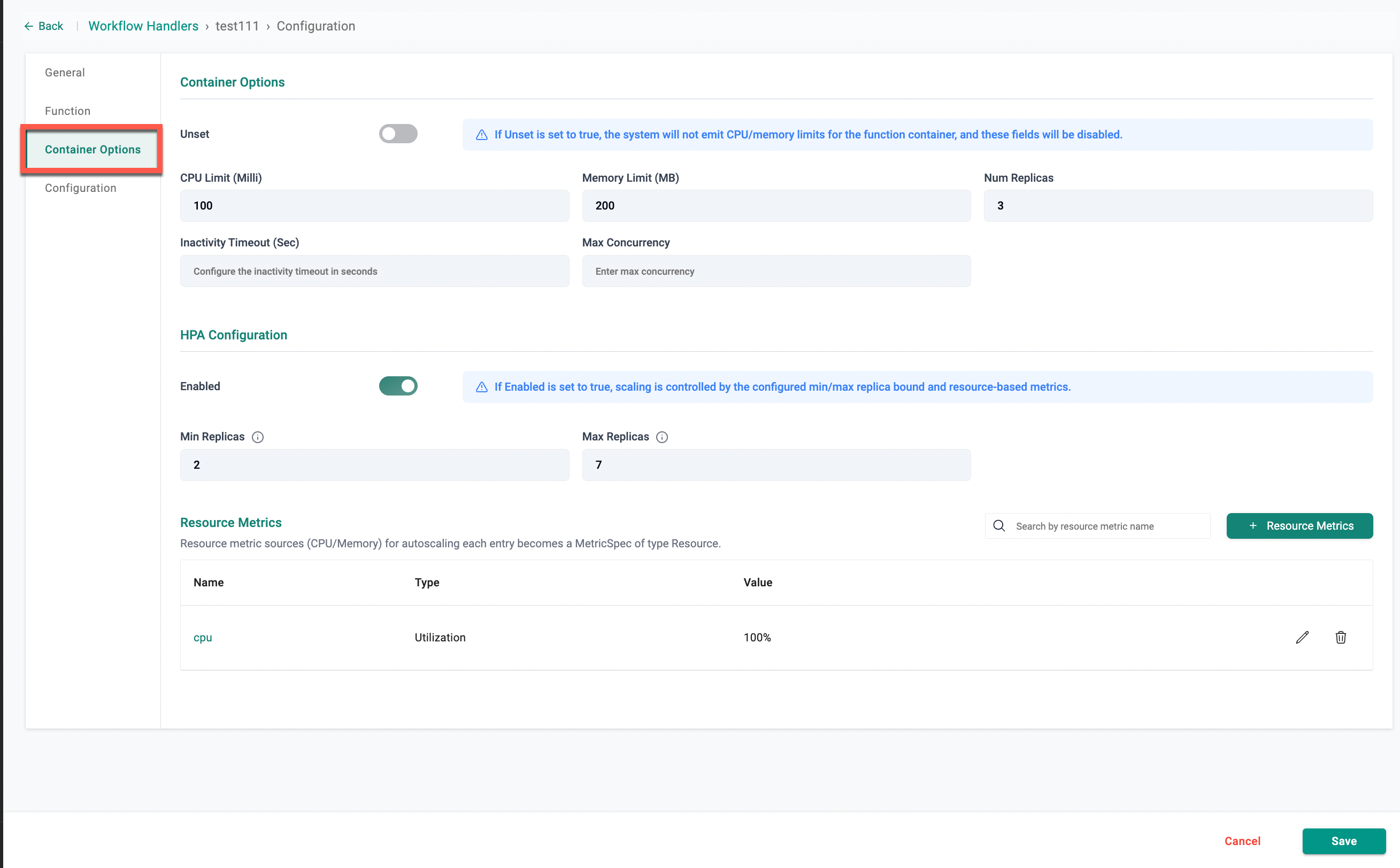
Task: Add a new Resource Metrics entry
Action: (1299, 526)
